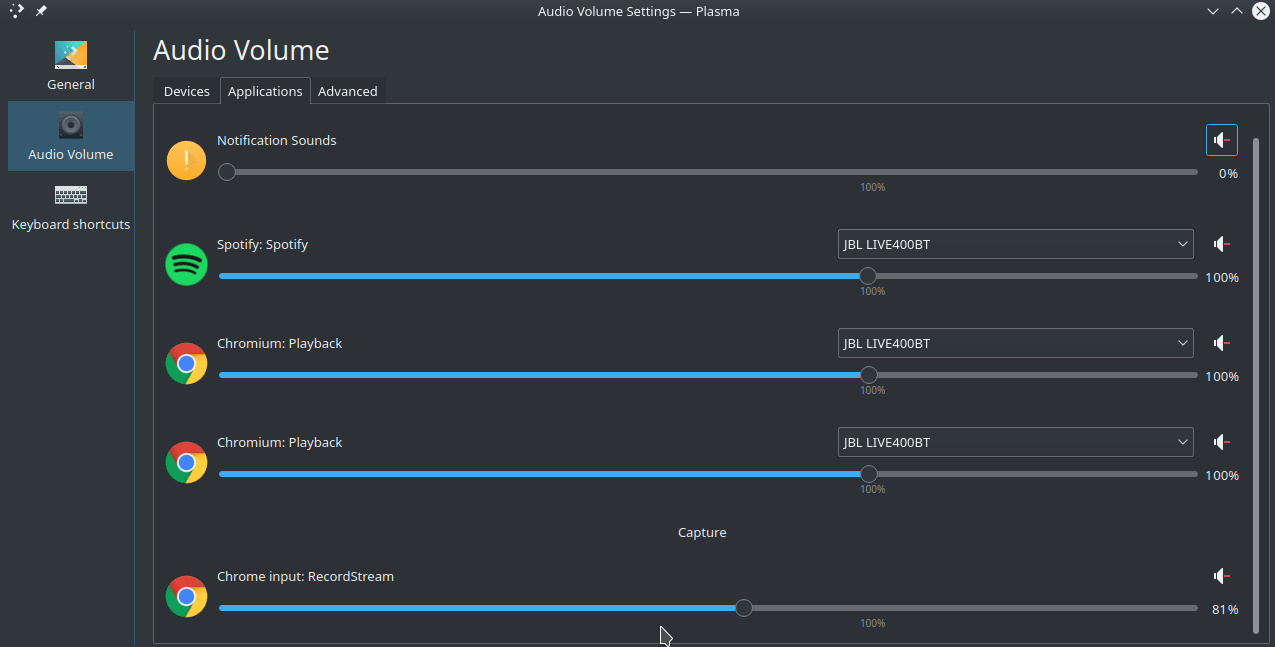
Task: Pin the window using the titlebar pin icon
Action: pyautogui.click(x=40, y=11)
